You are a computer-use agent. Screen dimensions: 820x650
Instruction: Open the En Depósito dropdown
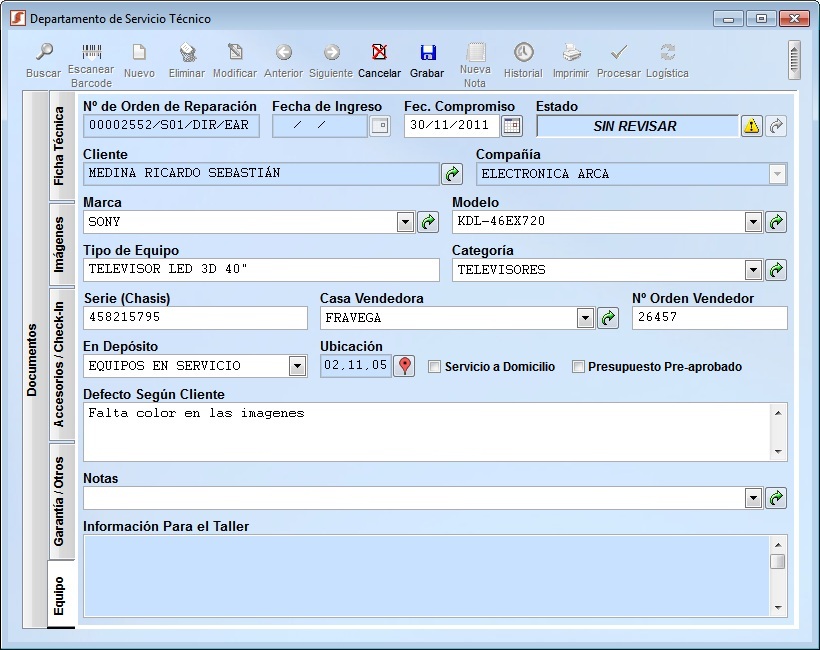coord(297,366)
